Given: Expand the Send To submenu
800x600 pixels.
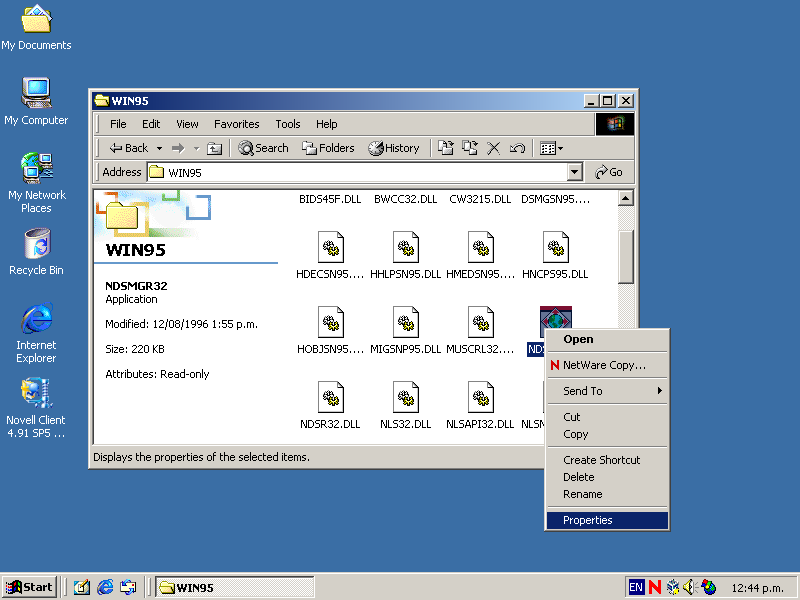Looking at the screenshot, I should point(607,391).
